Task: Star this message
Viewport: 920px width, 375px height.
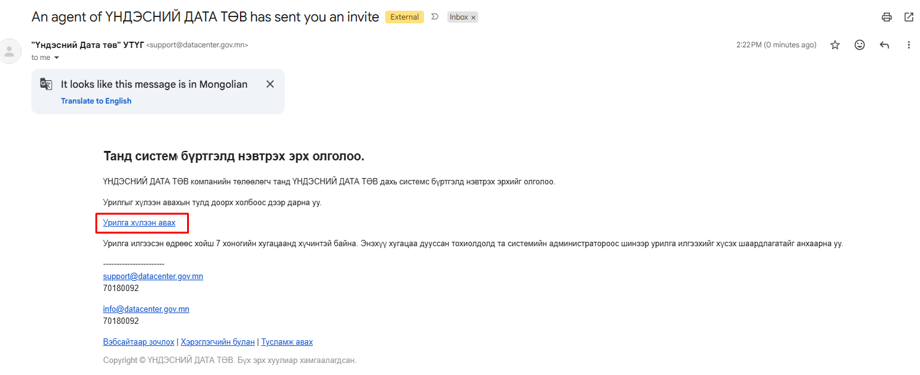Action: (x=835, y=45)
